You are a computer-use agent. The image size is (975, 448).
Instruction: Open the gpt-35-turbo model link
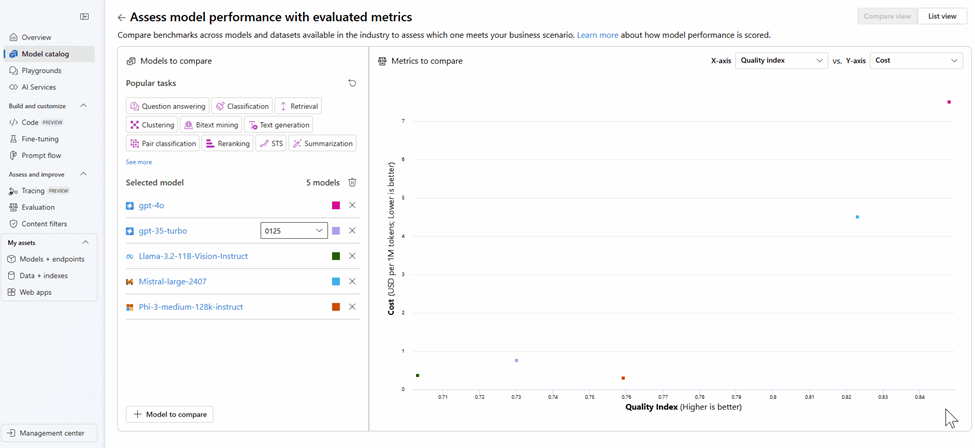[163, 231]
